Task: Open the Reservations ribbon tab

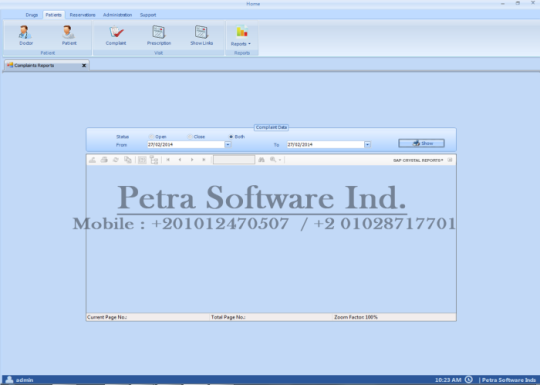Action: 82,15
